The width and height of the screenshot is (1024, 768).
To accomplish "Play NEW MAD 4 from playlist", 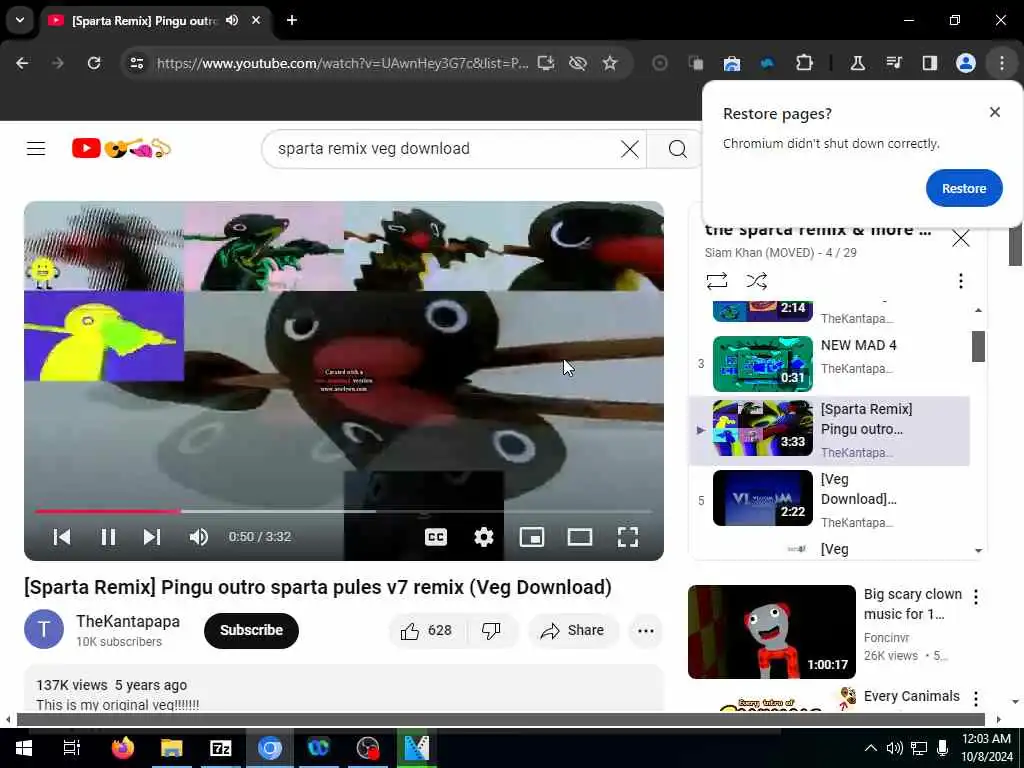I will (829, 364).
